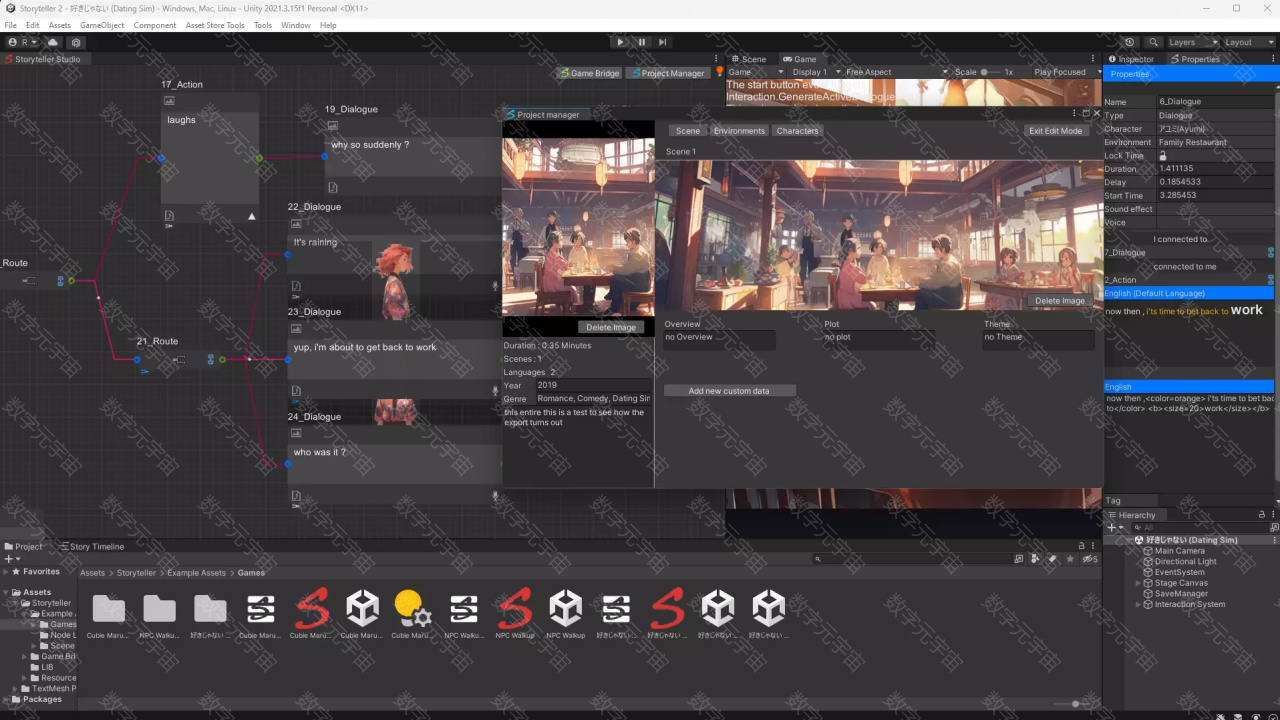Click the Step frame button

pyautogui.click(x=662, y=42)
